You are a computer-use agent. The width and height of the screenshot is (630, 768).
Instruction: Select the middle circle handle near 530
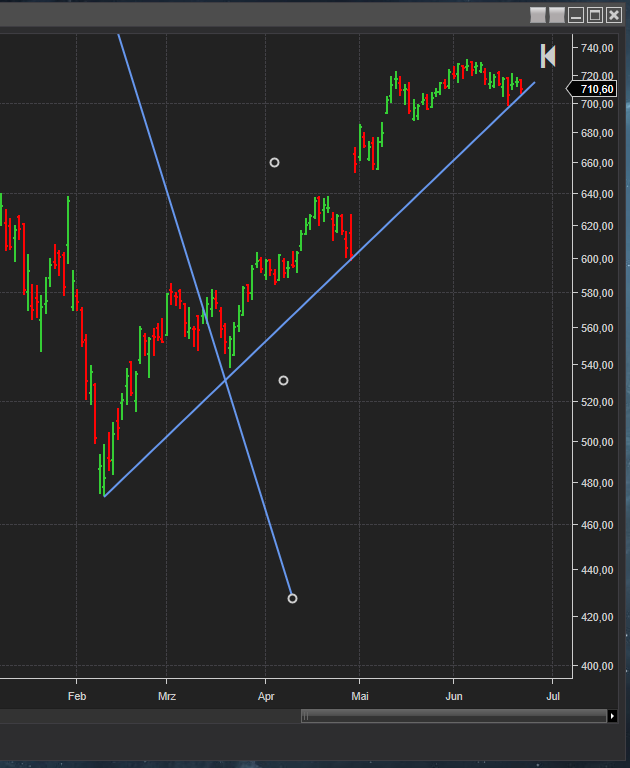pos(283,381)
